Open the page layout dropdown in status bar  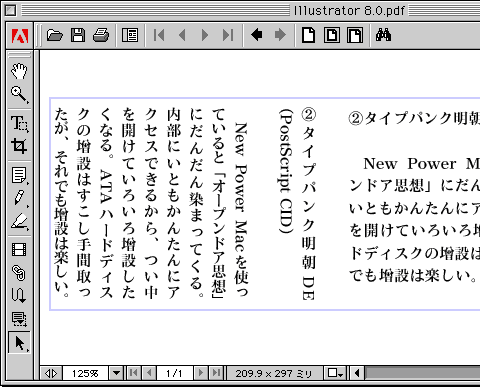tap(335, 373)
